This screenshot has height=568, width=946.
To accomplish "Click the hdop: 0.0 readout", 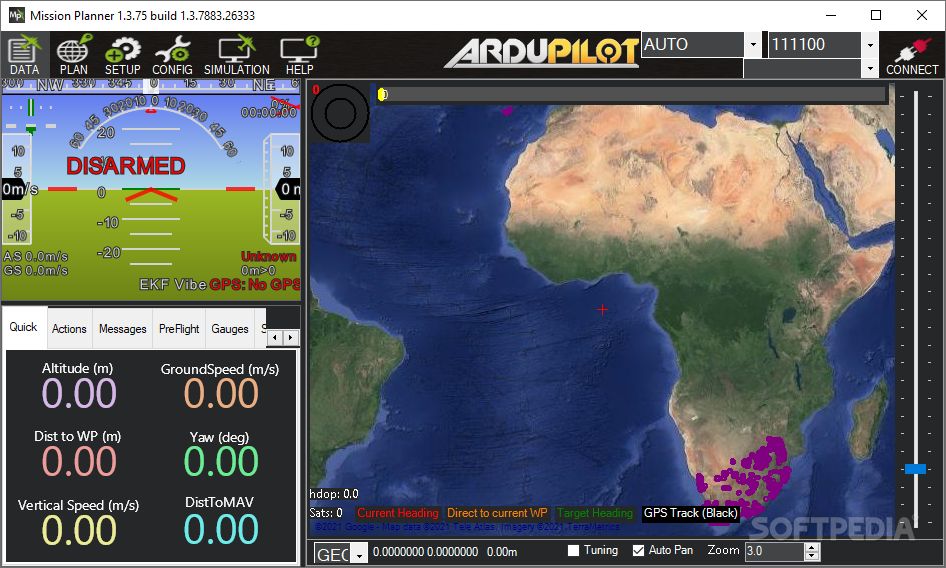I will pyautogui.click(x=334, y=494).
